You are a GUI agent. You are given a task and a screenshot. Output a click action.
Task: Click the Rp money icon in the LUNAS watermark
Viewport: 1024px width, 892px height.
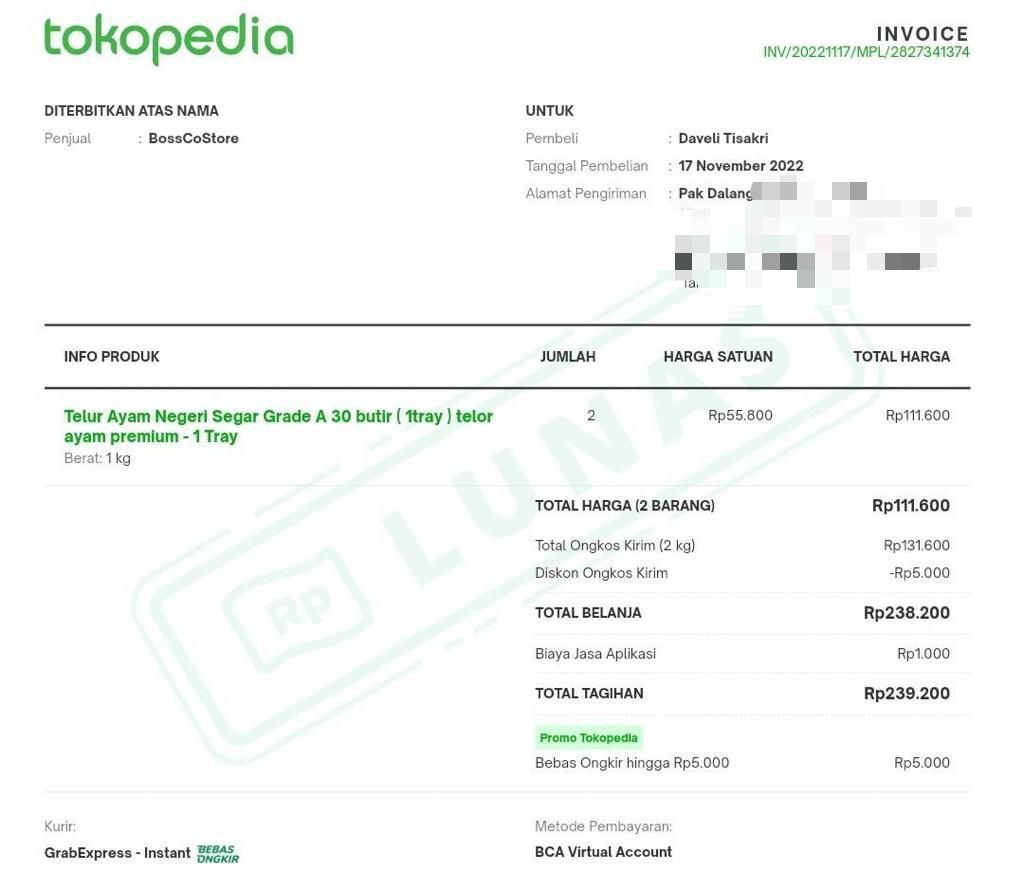point(288,613)
